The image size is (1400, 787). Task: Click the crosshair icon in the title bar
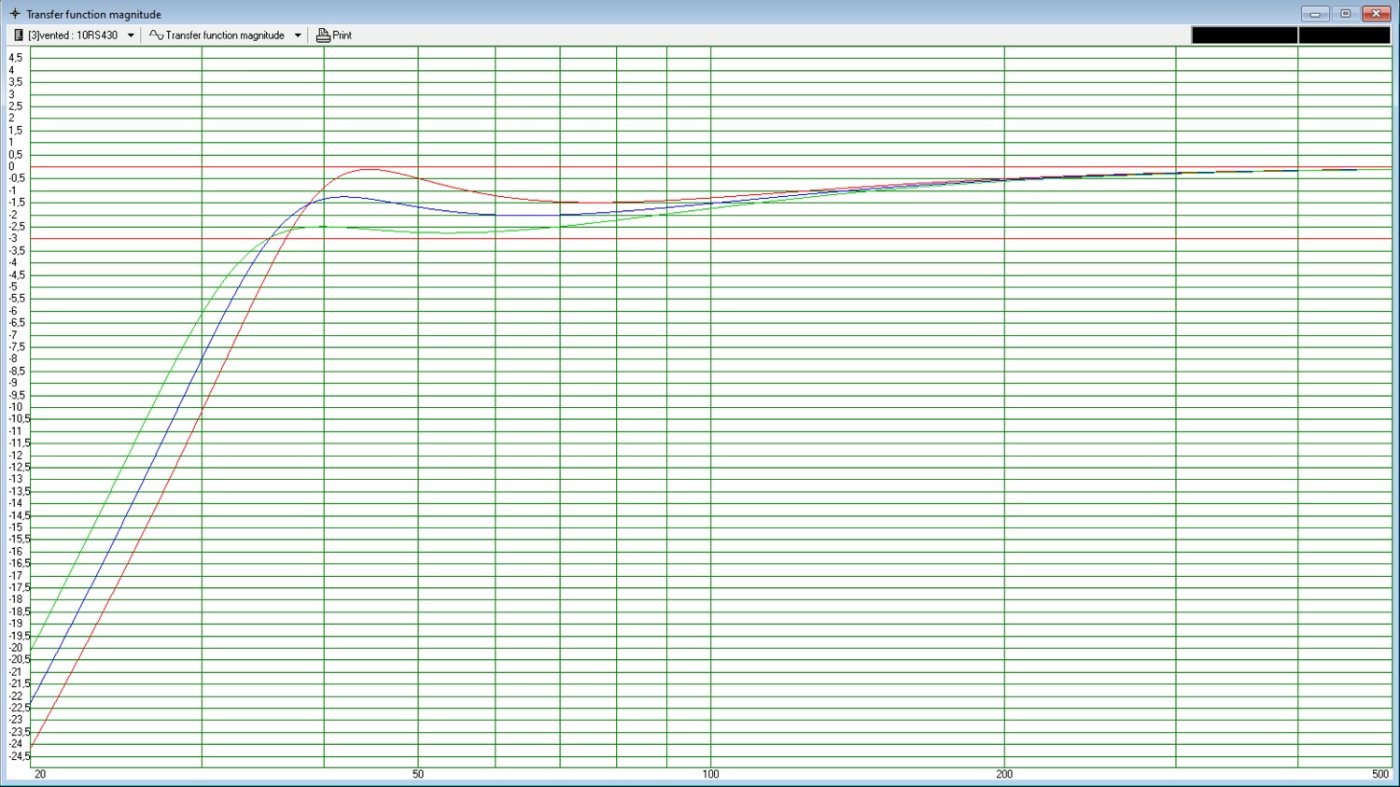(x=14, y=14)
